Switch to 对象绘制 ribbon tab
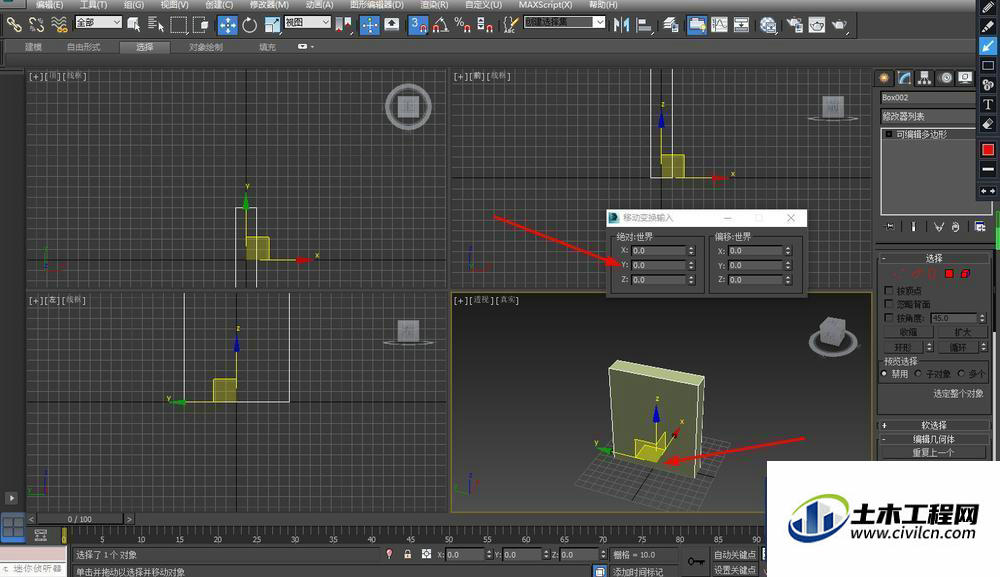This screenshot has width=1000, height=577. pos(205,47)
